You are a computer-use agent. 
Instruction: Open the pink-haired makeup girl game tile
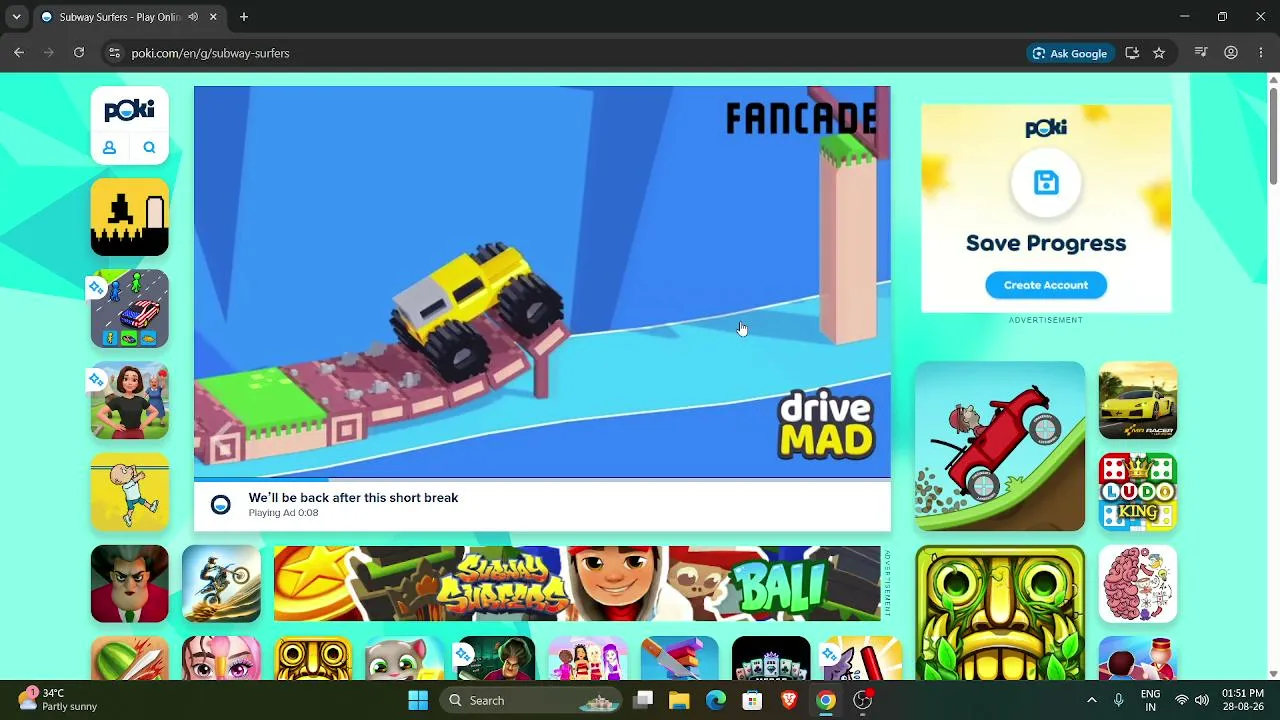point(221,658)
